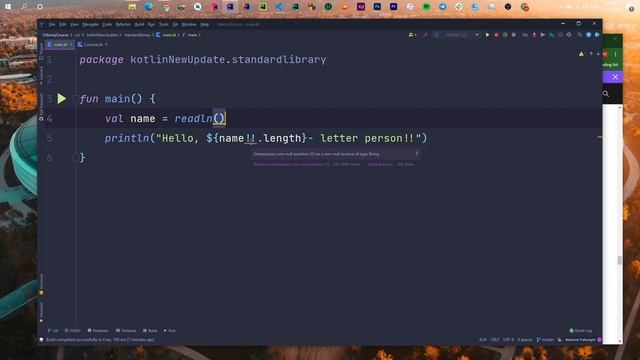Open Git tool window at bottom
The image size is (640, 360).
point(53,331)
